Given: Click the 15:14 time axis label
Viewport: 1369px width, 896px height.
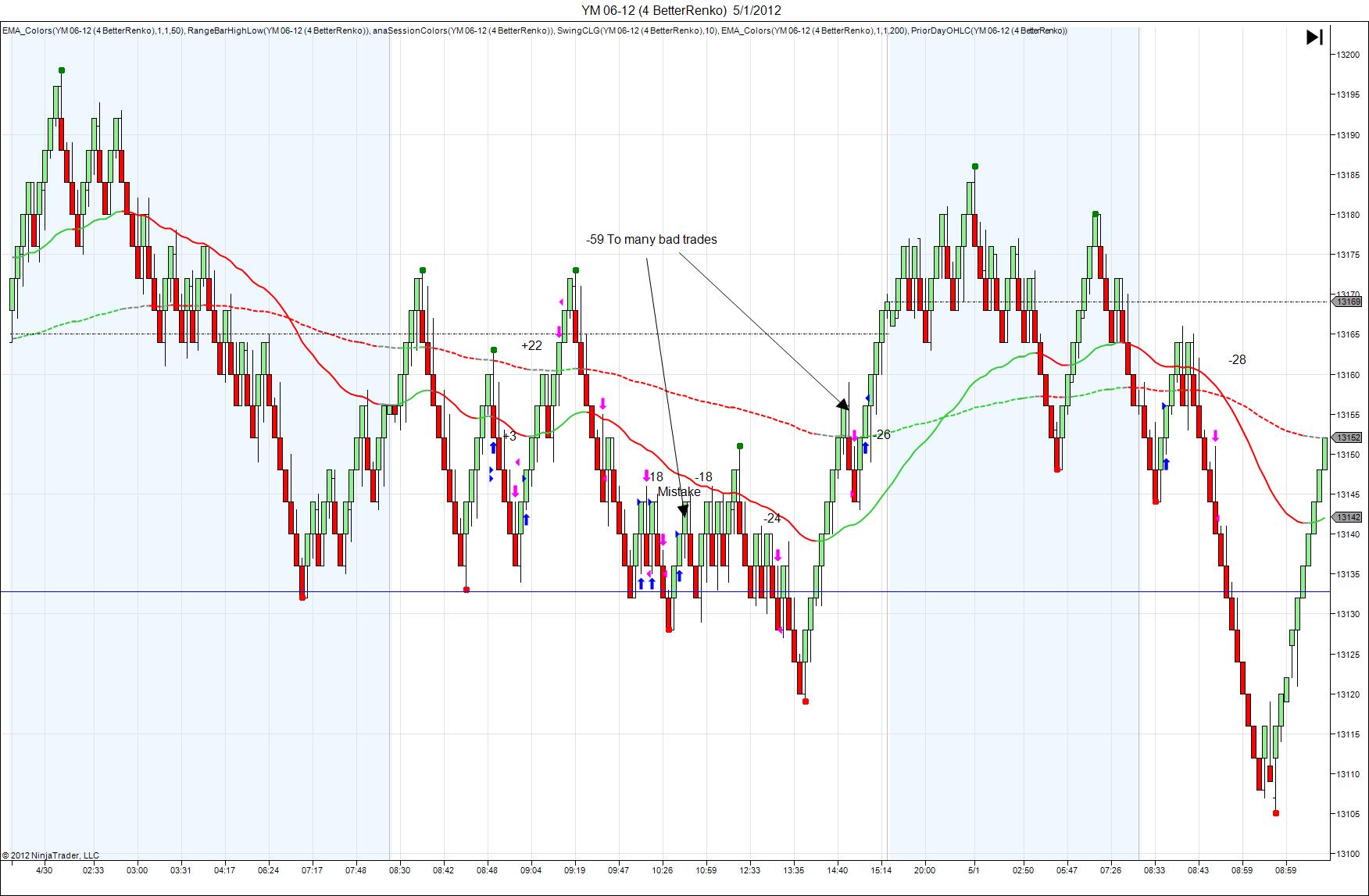Looking at the screenshot, I should click(881, 870).
